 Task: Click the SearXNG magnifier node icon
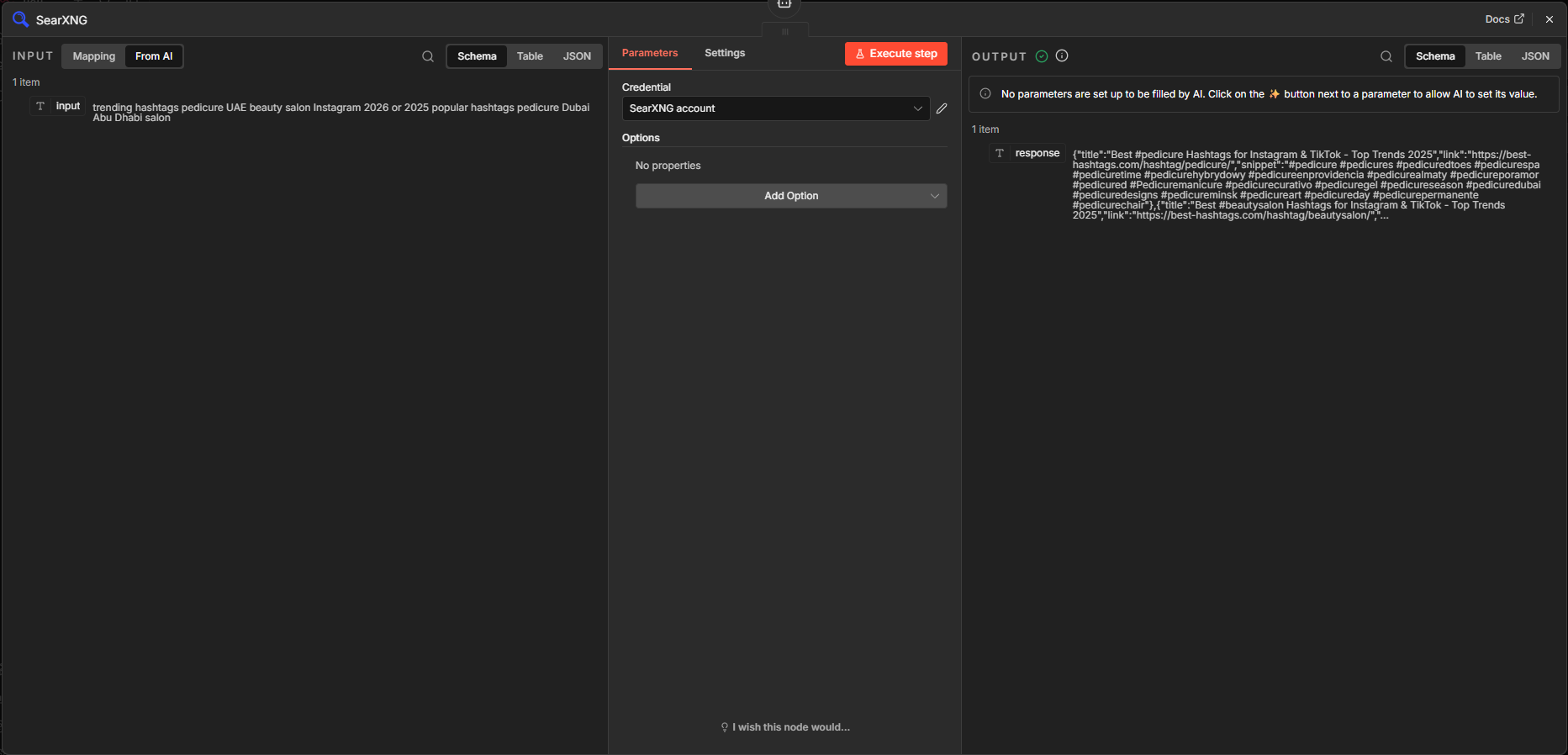[x=20, y=18]
